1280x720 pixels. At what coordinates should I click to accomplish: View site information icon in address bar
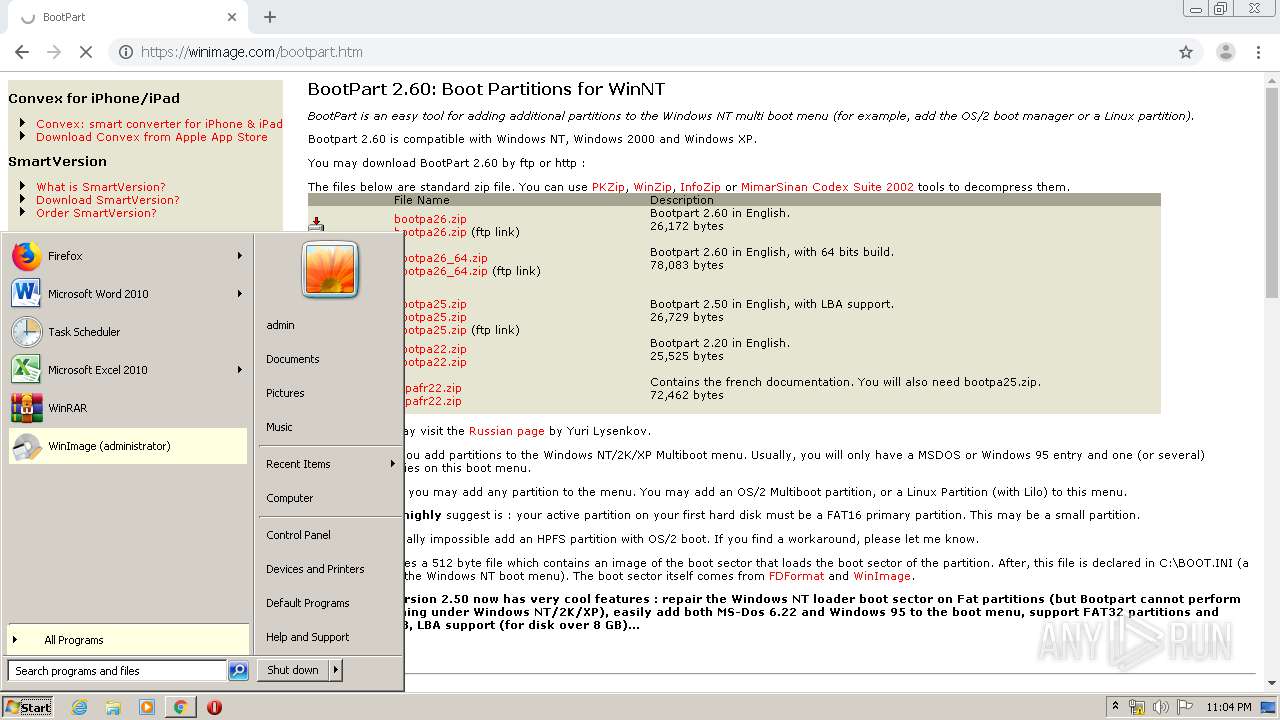(x=126, y=52)
